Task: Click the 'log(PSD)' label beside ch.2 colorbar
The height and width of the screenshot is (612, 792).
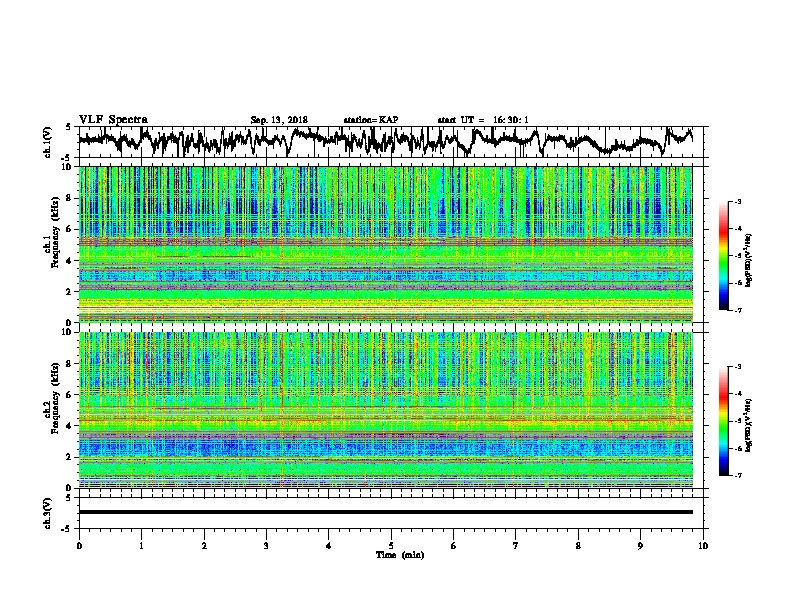Action: click(x=750, y=425)
